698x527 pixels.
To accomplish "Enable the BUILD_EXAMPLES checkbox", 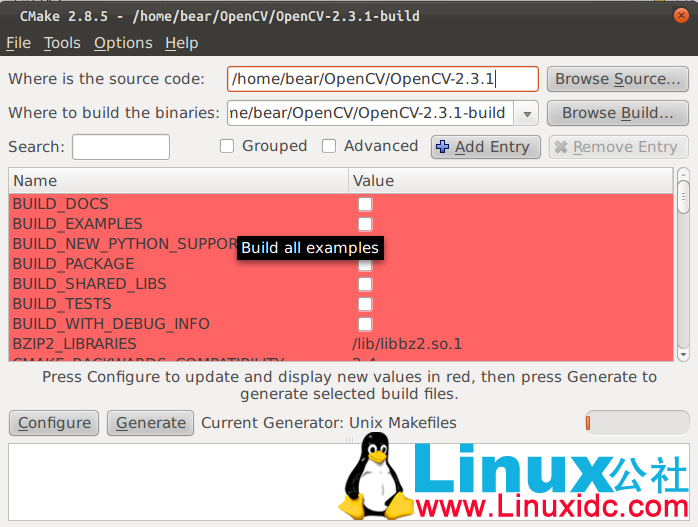I will point(365,224).
